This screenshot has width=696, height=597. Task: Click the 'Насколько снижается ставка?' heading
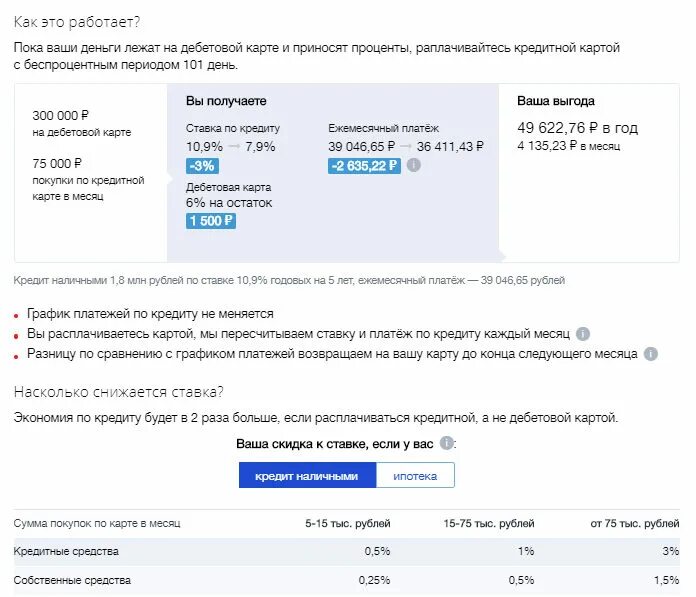pos(119,392)
